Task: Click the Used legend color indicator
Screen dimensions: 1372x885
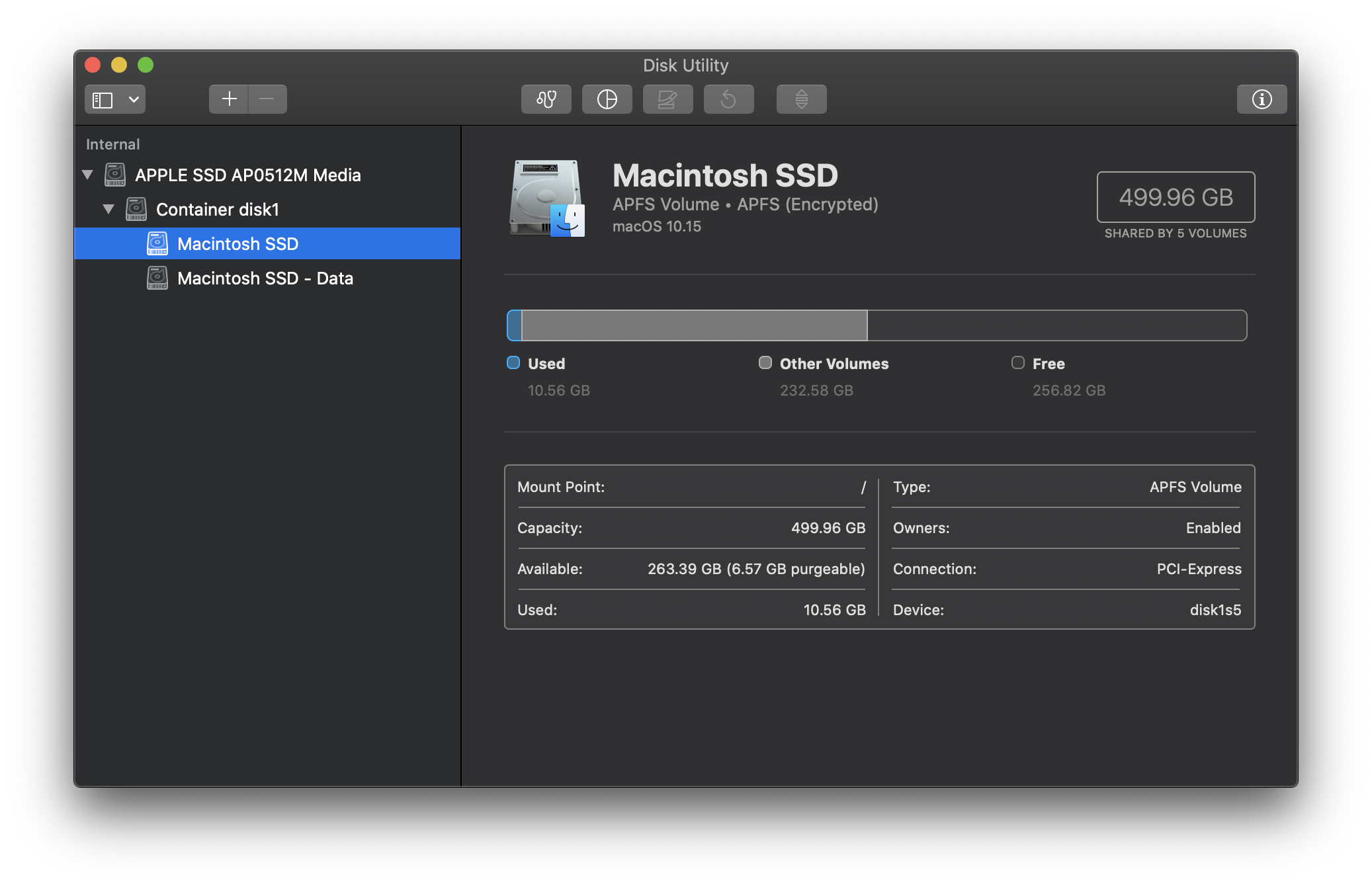Action: (x=513, y=362)
